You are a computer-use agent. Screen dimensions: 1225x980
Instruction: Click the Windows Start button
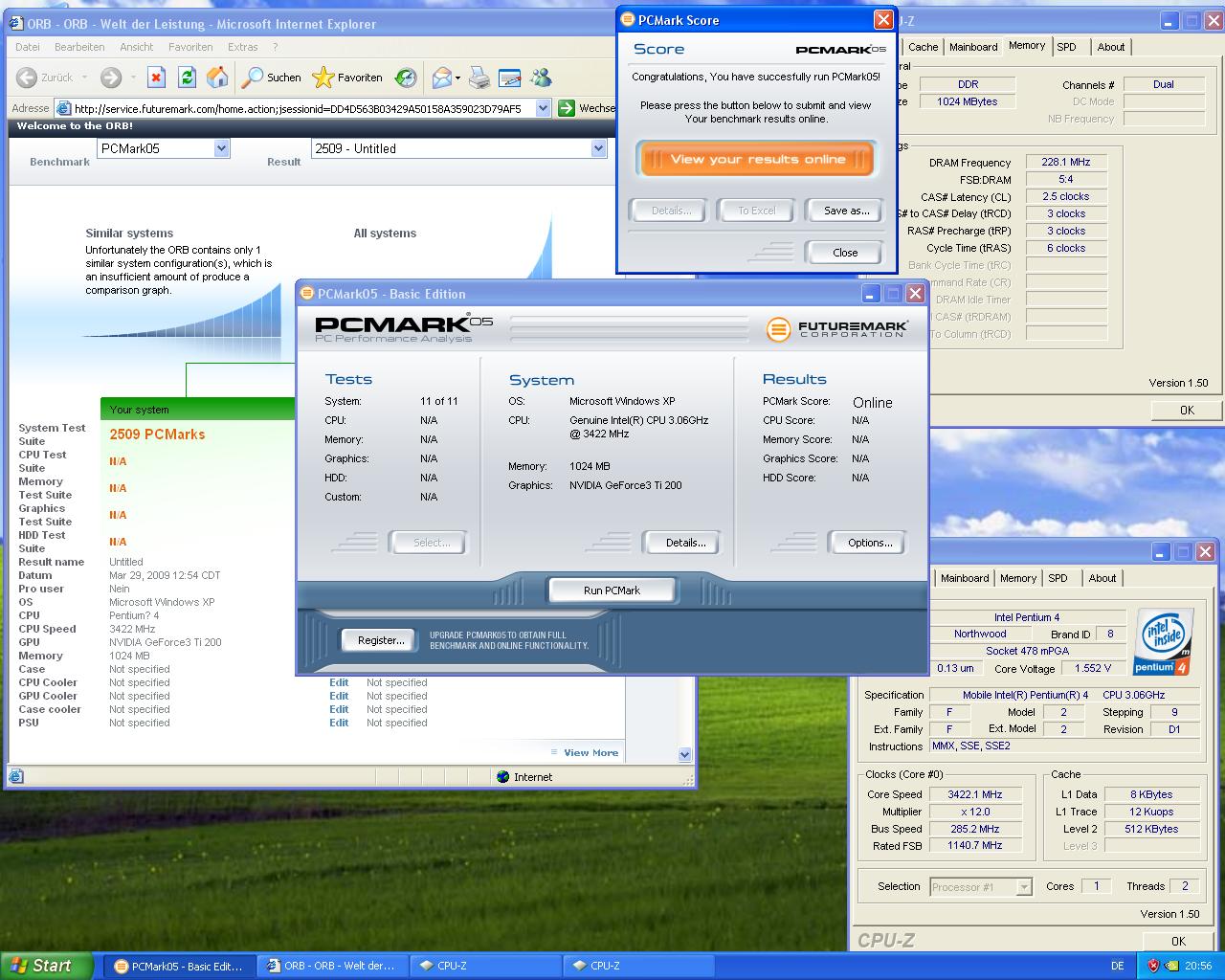click(47, 966)
